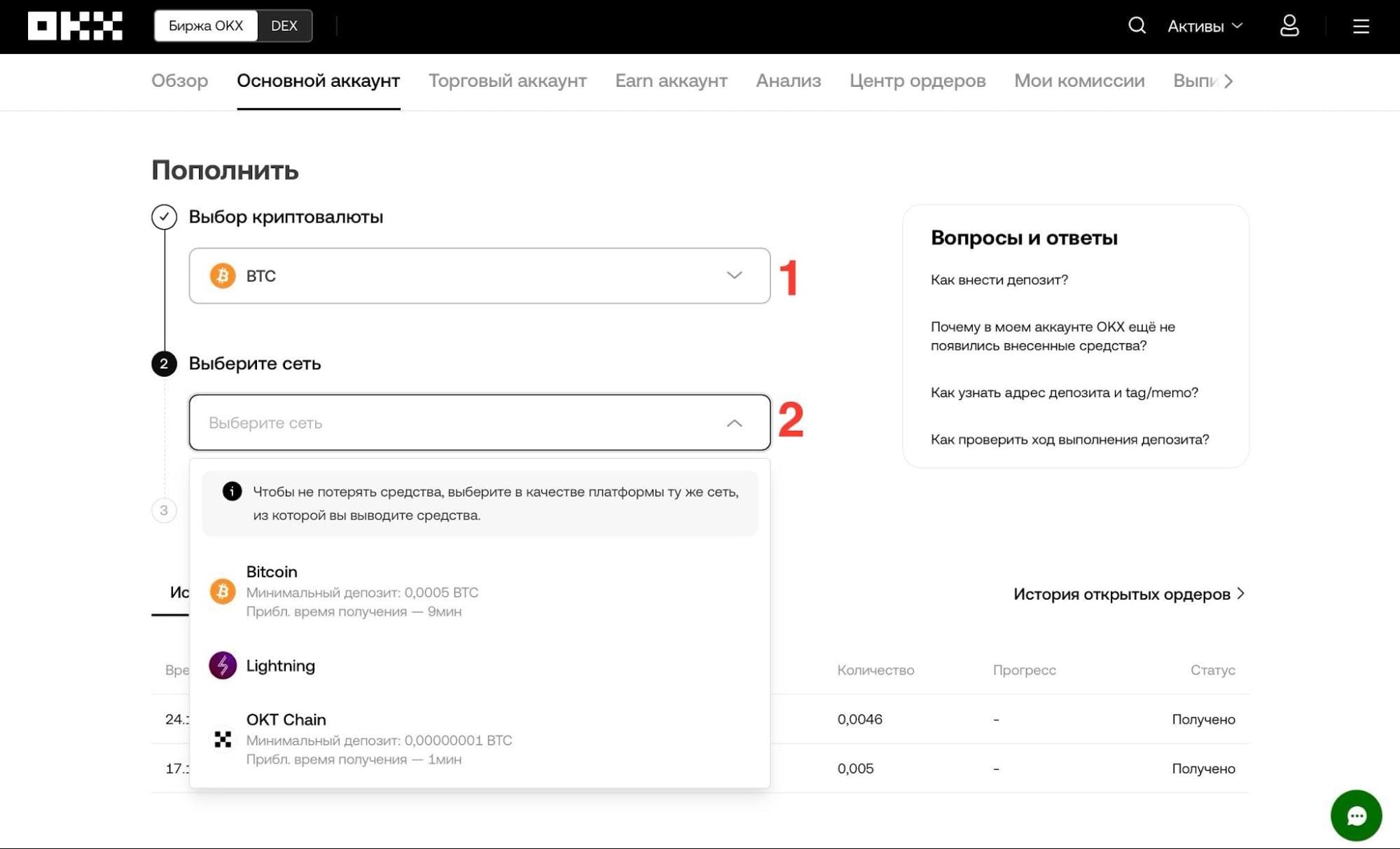1400x849 pixels.
Task: Click the OKX logo
Action: pyautogui.click(x=75, y=26)
